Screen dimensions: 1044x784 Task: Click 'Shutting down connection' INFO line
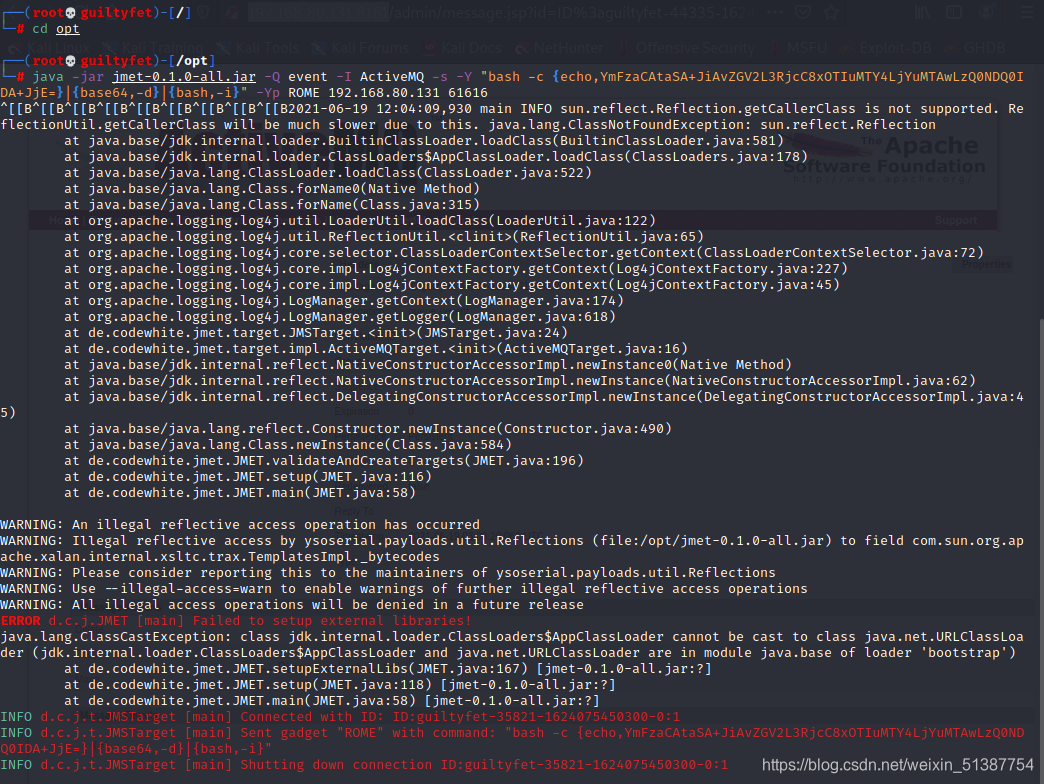coord(364,765)
